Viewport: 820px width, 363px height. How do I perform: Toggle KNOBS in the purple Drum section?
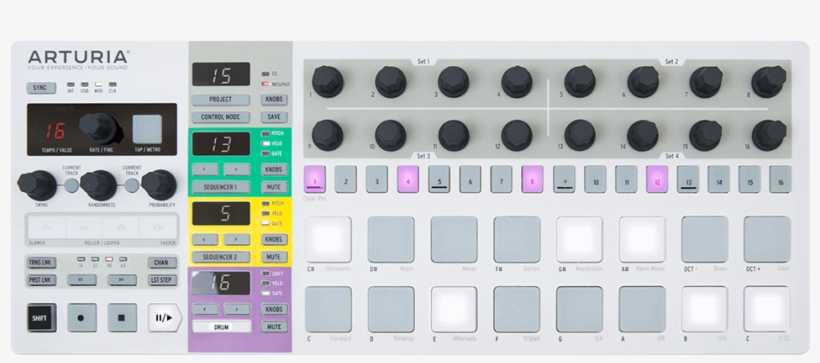click(x=274, y=309)
